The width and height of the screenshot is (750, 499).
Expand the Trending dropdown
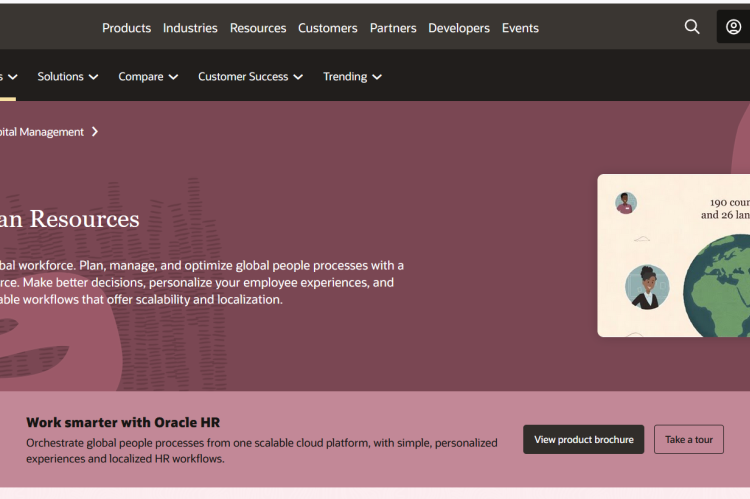352,77
